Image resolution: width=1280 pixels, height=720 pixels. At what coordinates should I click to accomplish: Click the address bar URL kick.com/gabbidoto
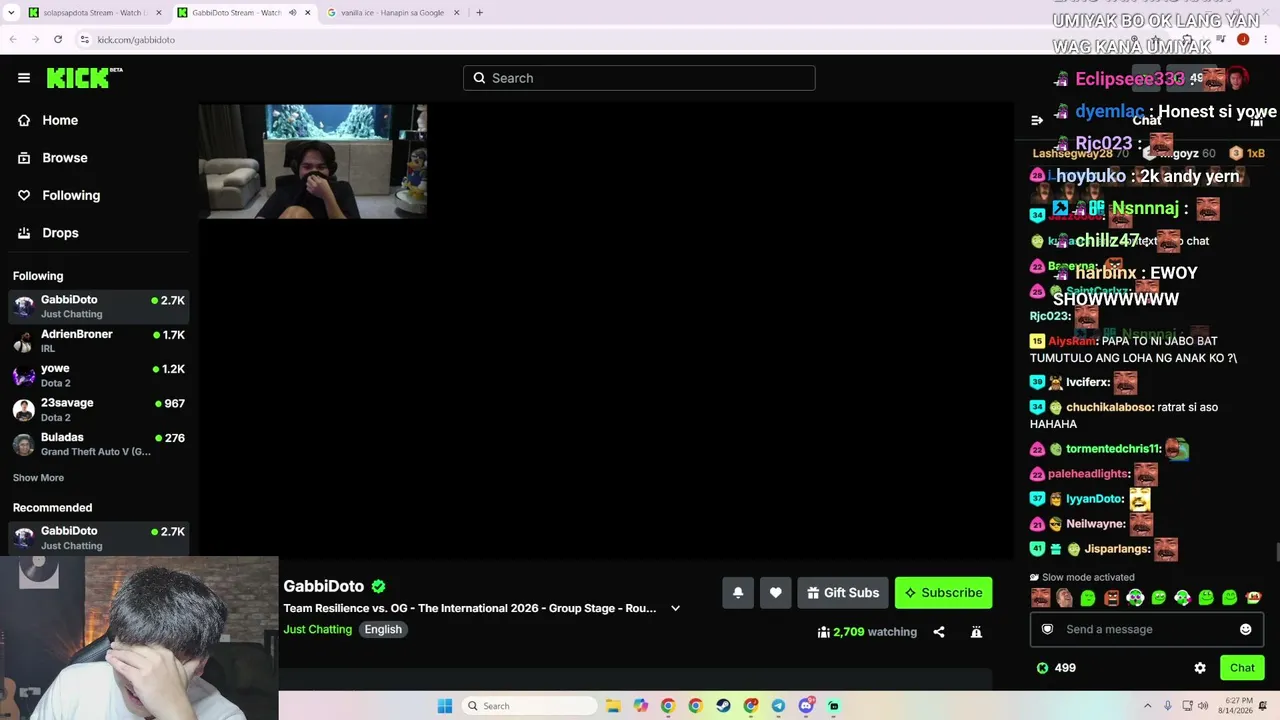tap(136, 40)
